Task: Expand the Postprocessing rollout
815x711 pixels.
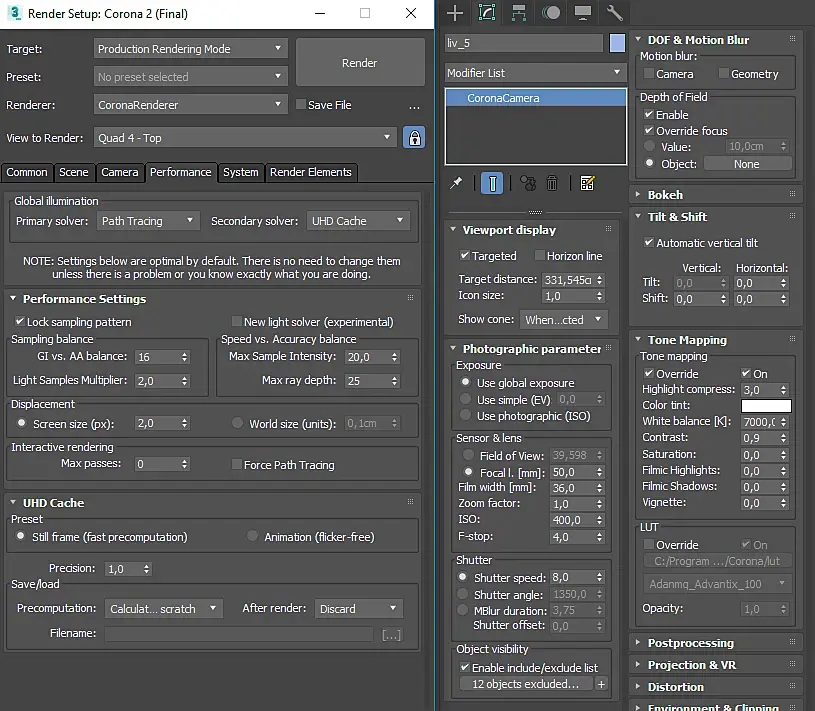Action: (690, 643)
